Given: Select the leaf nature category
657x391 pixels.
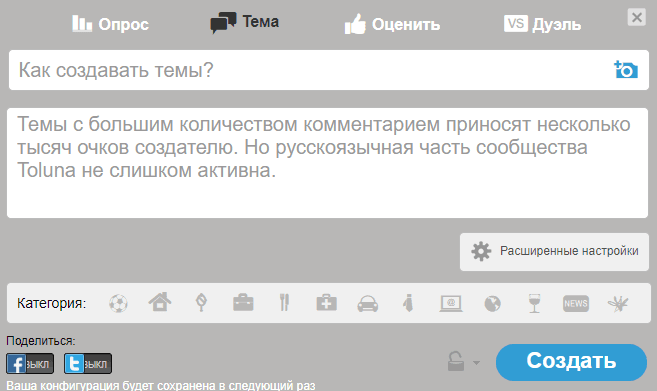Looking at the screenshot, I should pyautogui.click(x=201, y=303).
